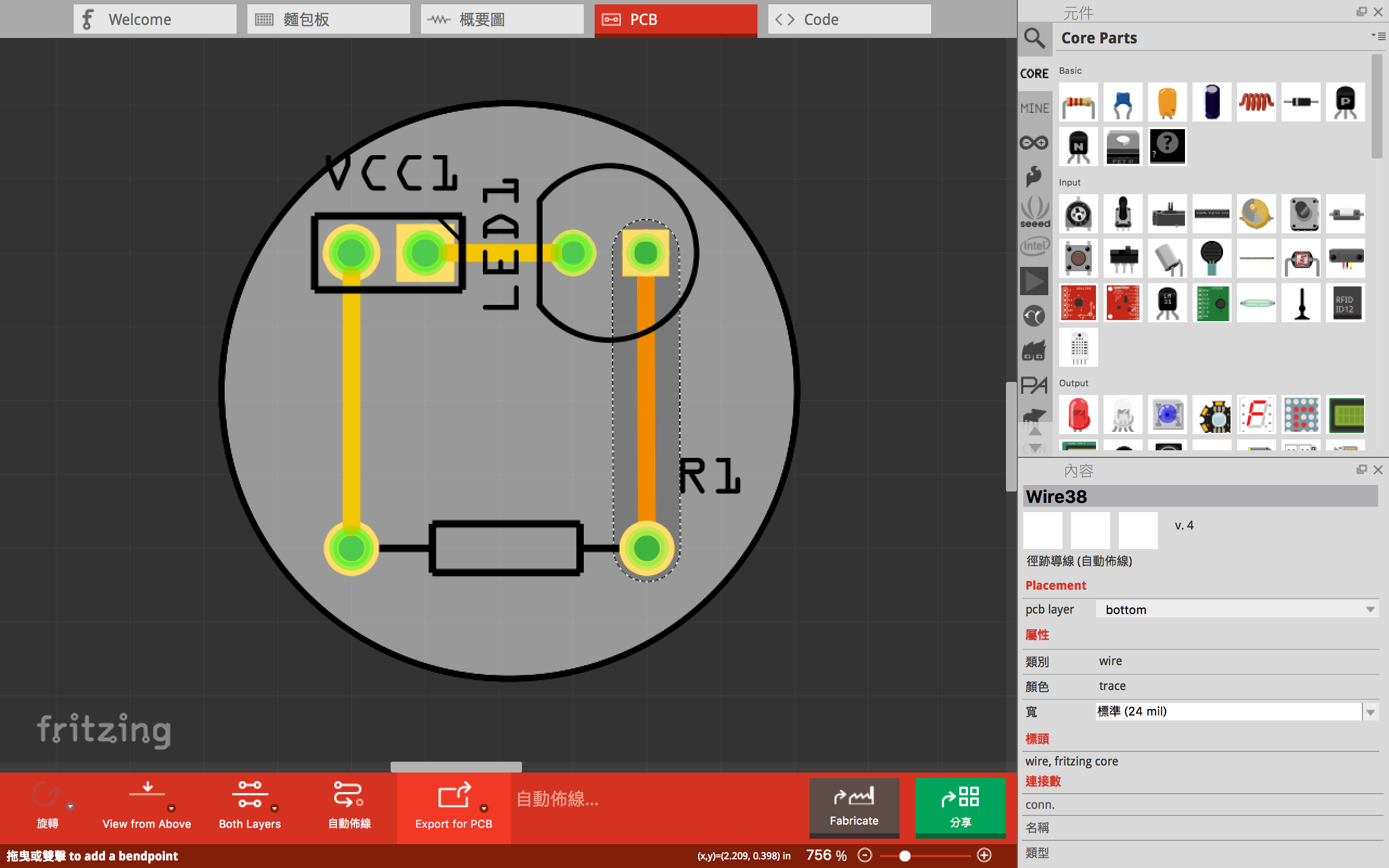
Task: Expand the trace width dropdown
Action: tap(1370, 712)
